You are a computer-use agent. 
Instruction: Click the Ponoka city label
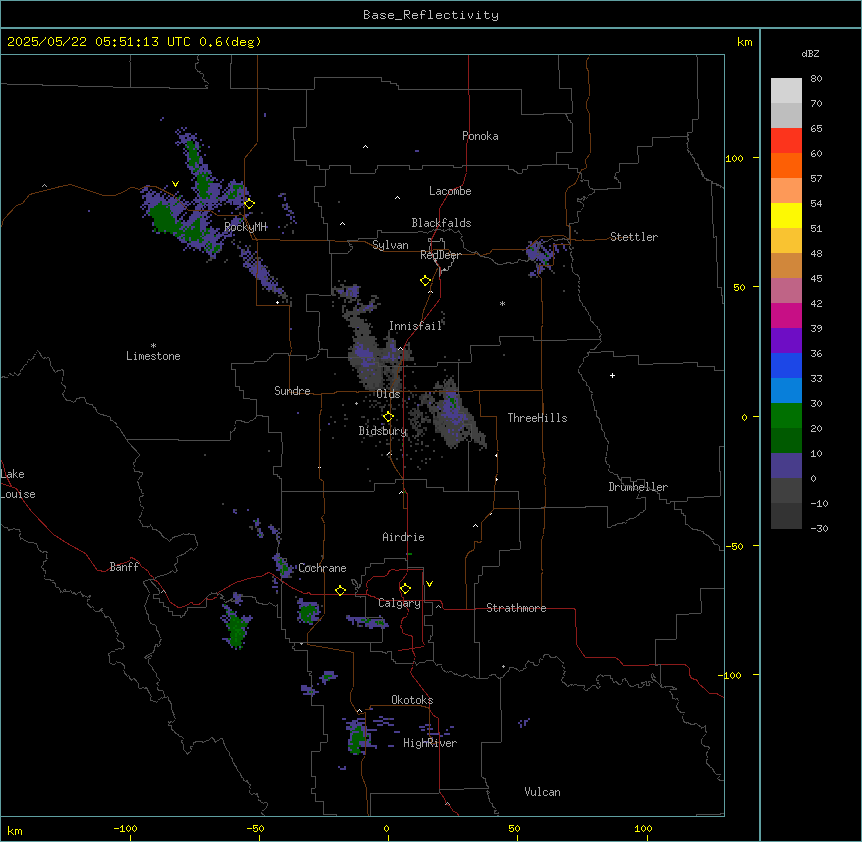[x=480, y=136]
